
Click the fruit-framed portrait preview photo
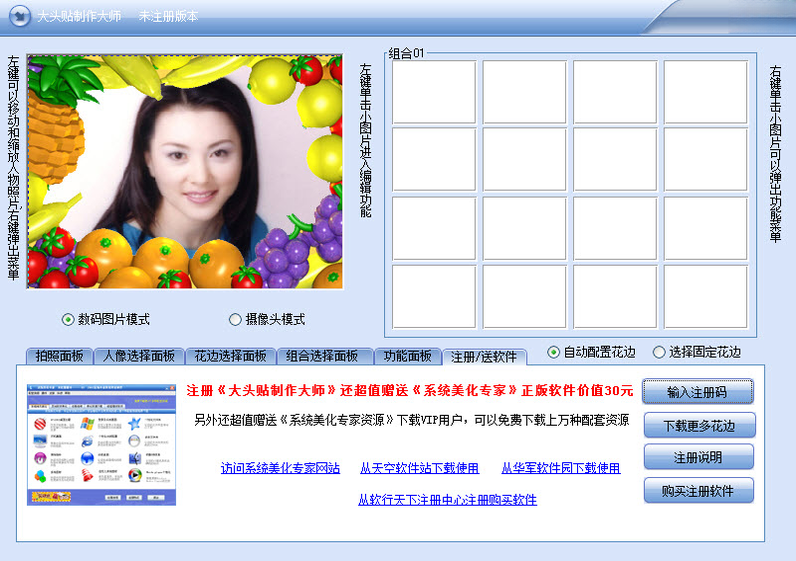tap(185, 172)
